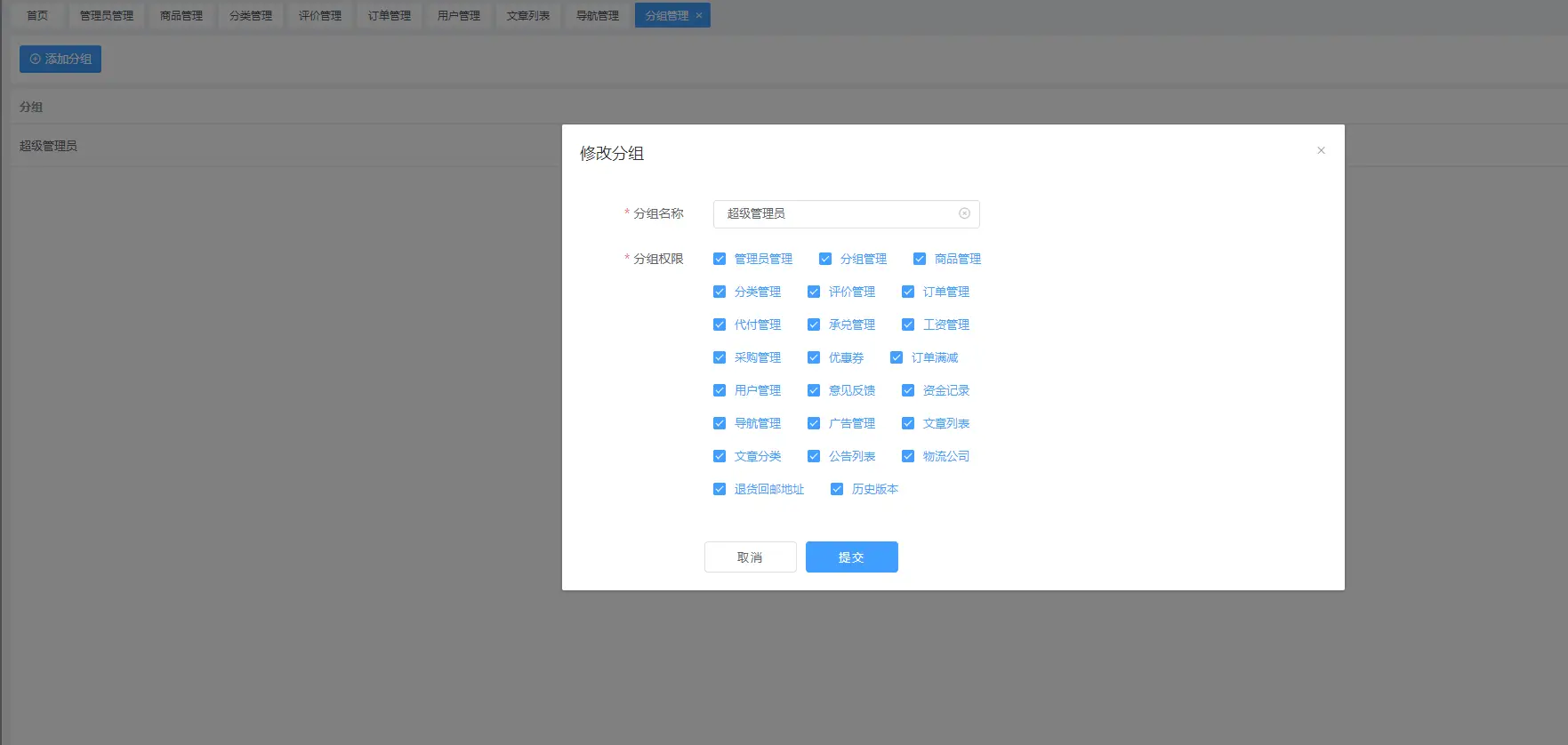Disable the 订单满减 permission checkbox
Viewport: 1568px width, 745px height.
pyautogui.click(x=897, y=357)
